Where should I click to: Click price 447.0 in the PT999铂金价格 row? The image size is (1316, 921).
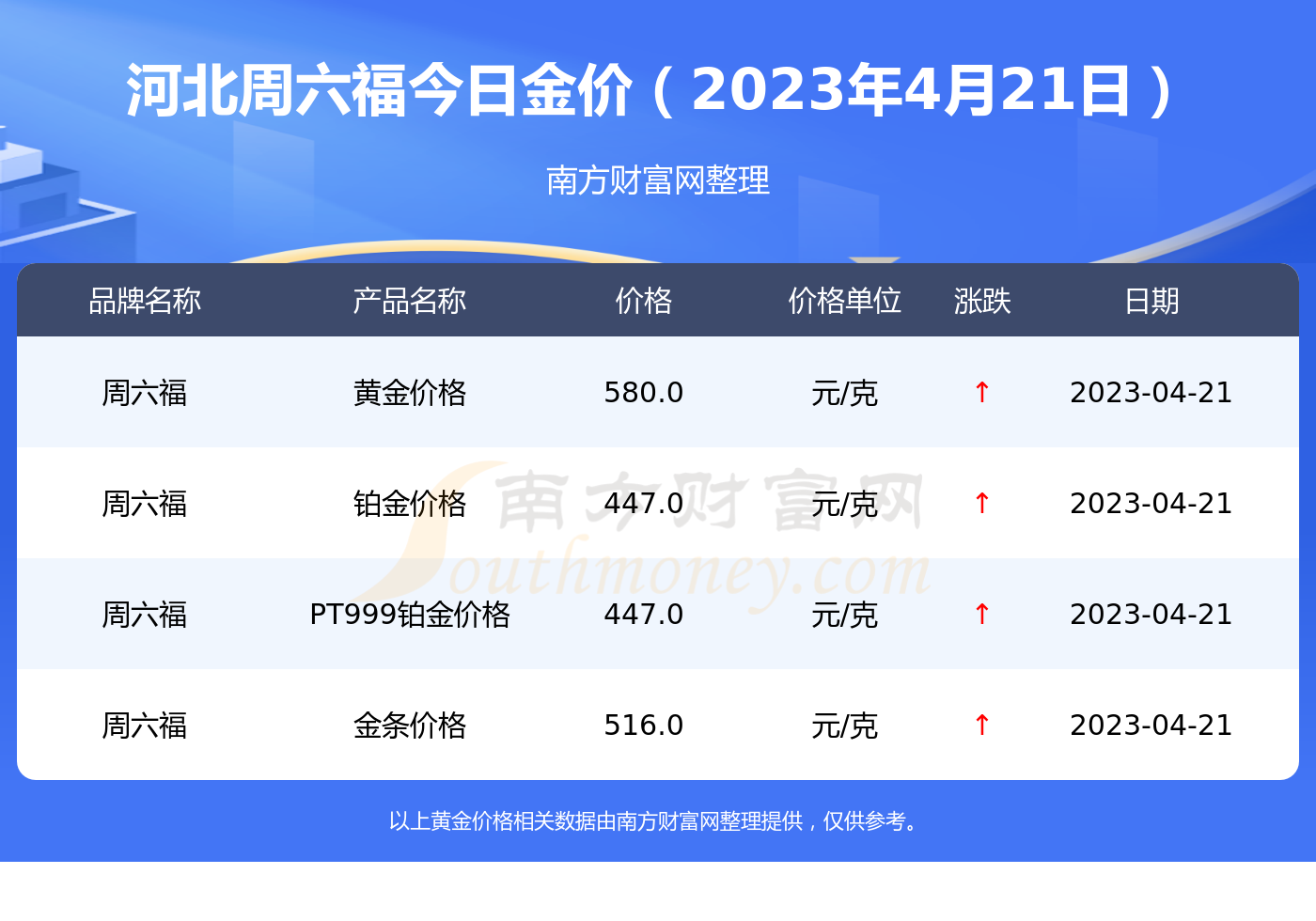pos(644,614)
